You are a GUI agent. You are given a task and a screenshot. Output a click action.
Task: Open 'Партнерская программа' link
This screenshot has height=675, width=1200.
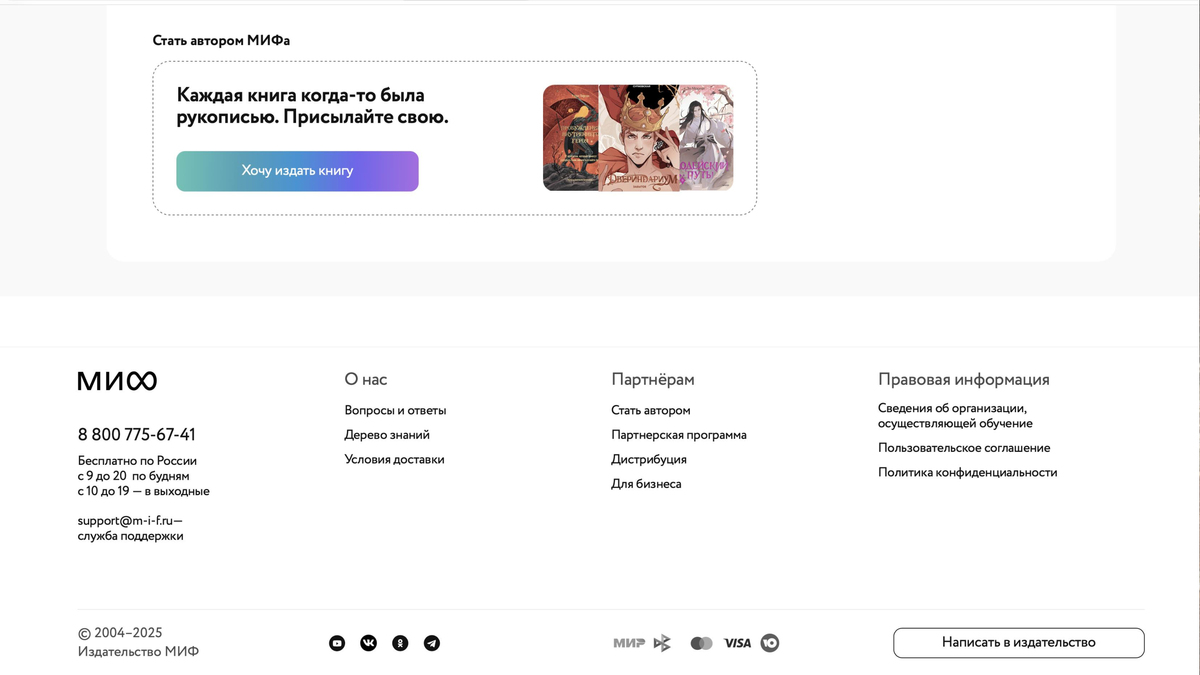pyautogui.click(x=678, y=435)
